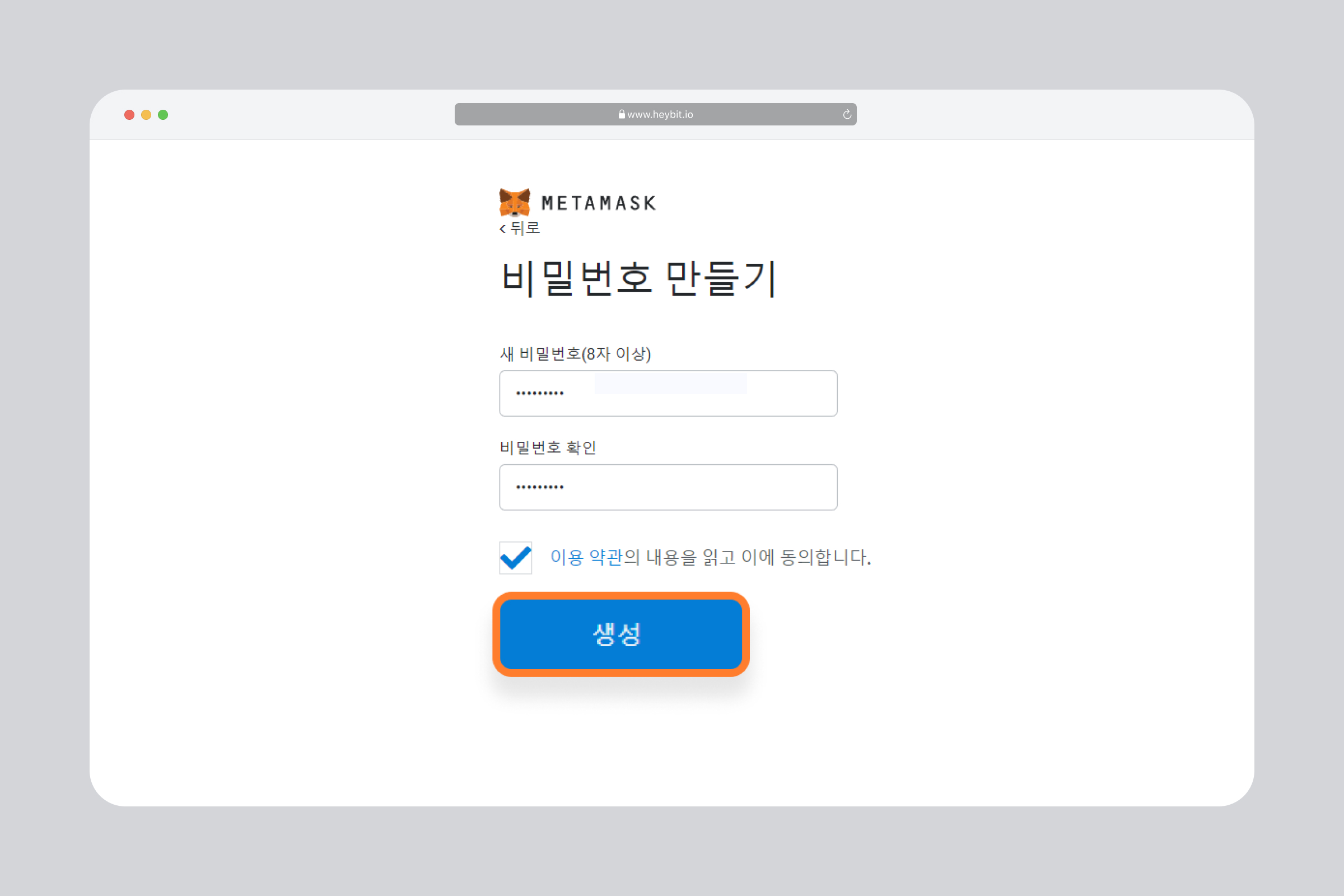1344x896 pixels.
Task: Click the 비밀번호 만들기 page heading
Action: click(x=638, y=279)
